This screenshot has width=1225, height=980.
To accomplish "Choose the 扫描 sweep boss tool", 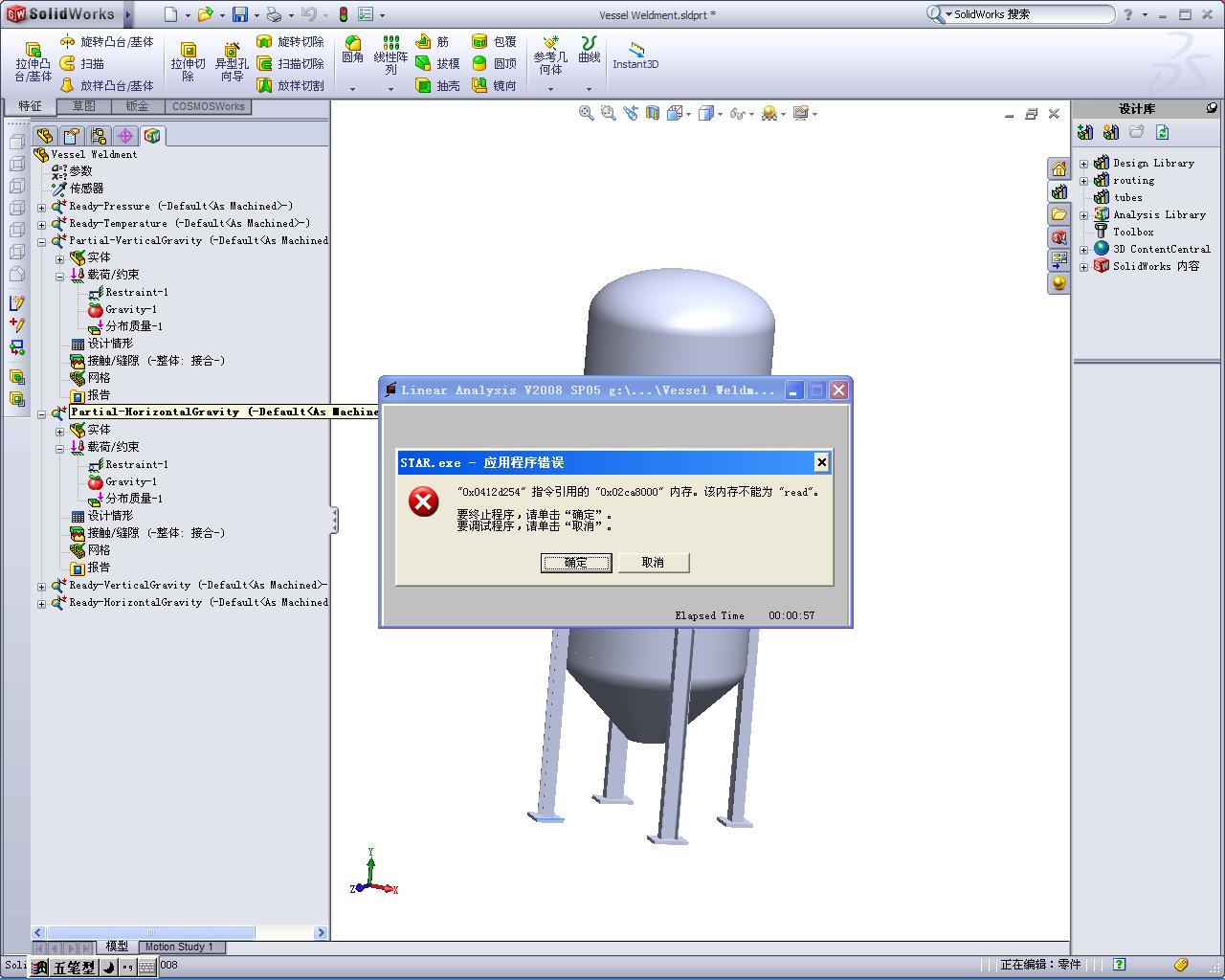I will 82,63.
